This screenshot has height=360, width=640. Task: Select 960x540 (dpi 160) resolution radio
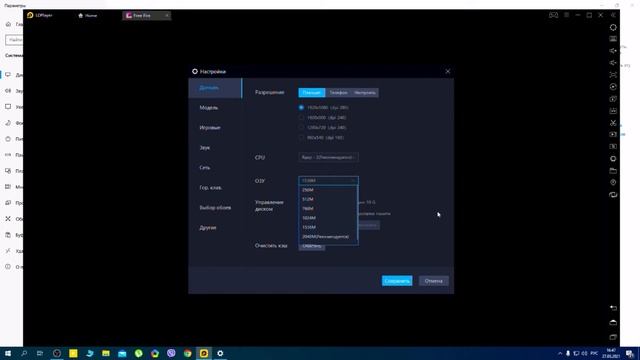tap(301, 138)
